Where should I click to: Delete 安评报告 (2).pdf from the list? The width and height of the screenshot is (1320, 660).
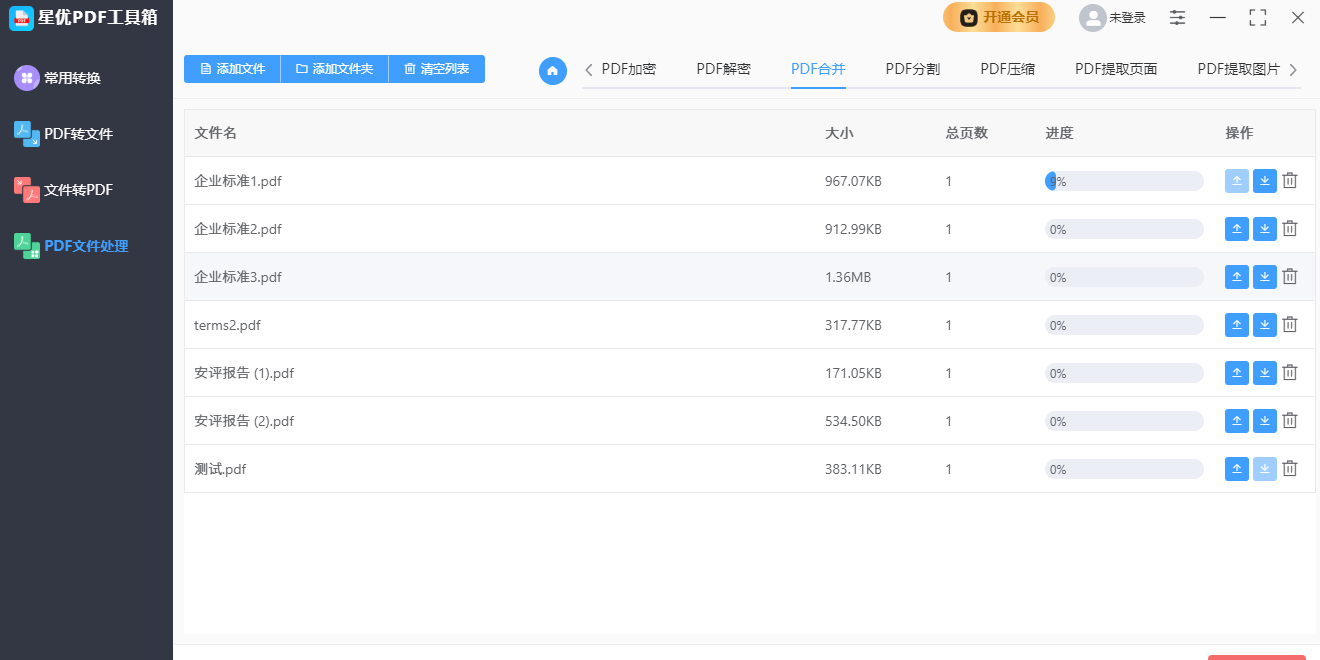pos(1290,421)
